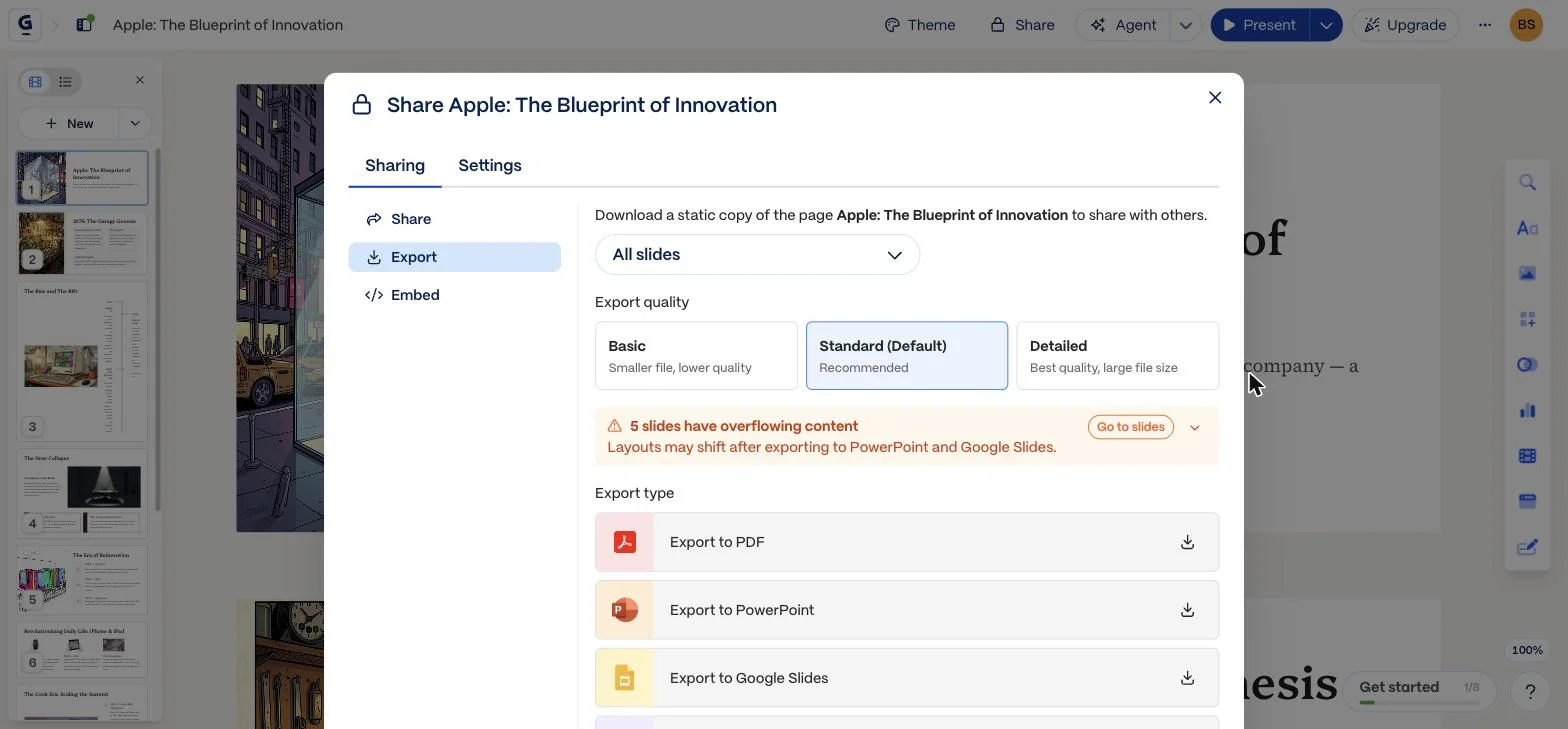Select the Export sidebar item
The width and height of the screenshot is (1568, 729).
tap(454, 257)
